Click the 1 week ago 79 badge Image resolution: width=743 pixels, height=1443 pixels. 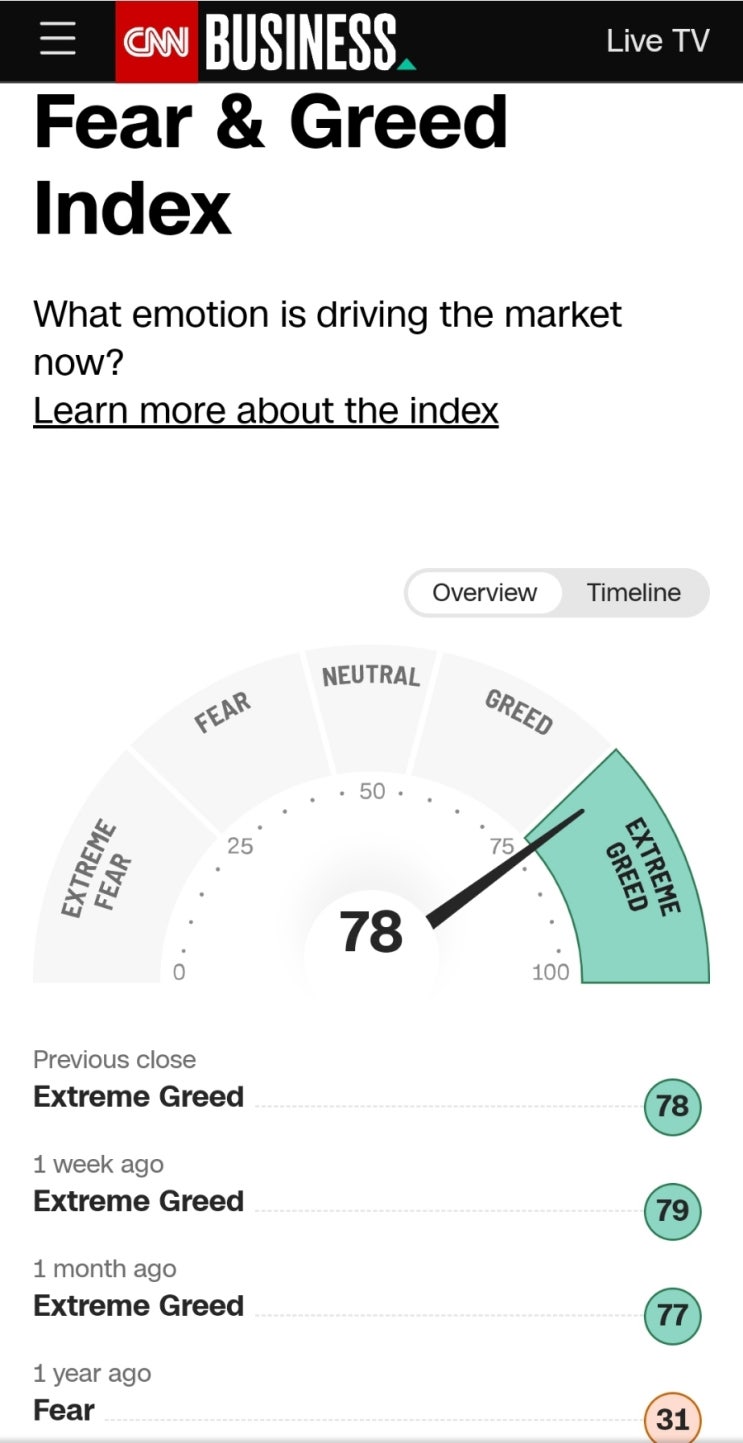tap(672, 1210)
